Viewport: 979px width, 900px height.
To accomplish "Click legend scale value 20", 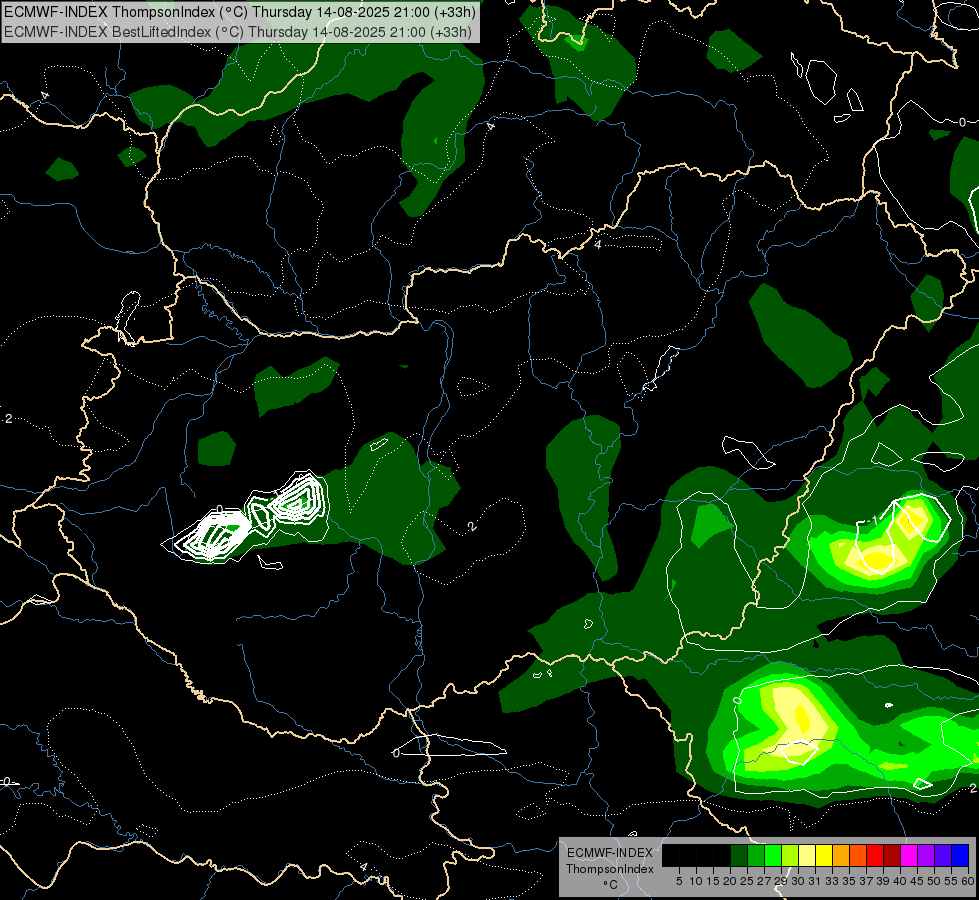I will 730,881.
